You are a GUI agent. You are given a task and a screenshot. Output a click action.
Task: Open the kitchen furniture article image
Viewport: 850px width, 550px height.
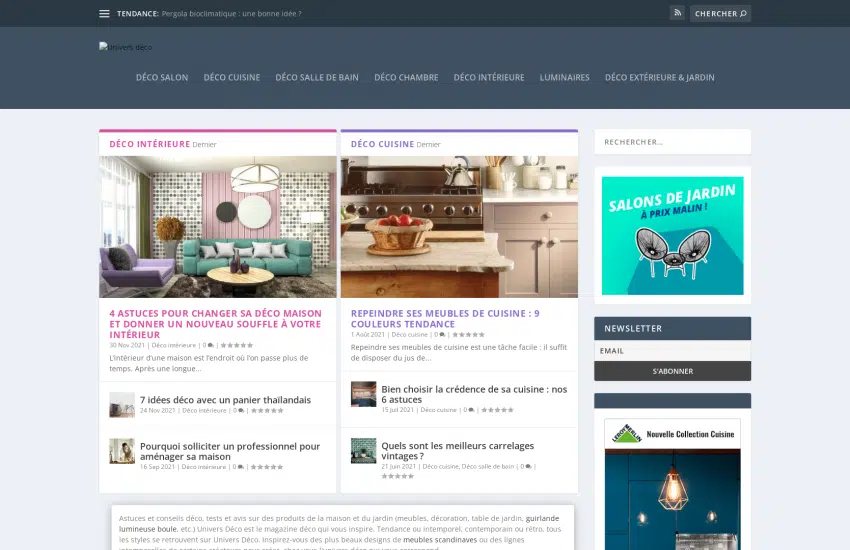459,227
